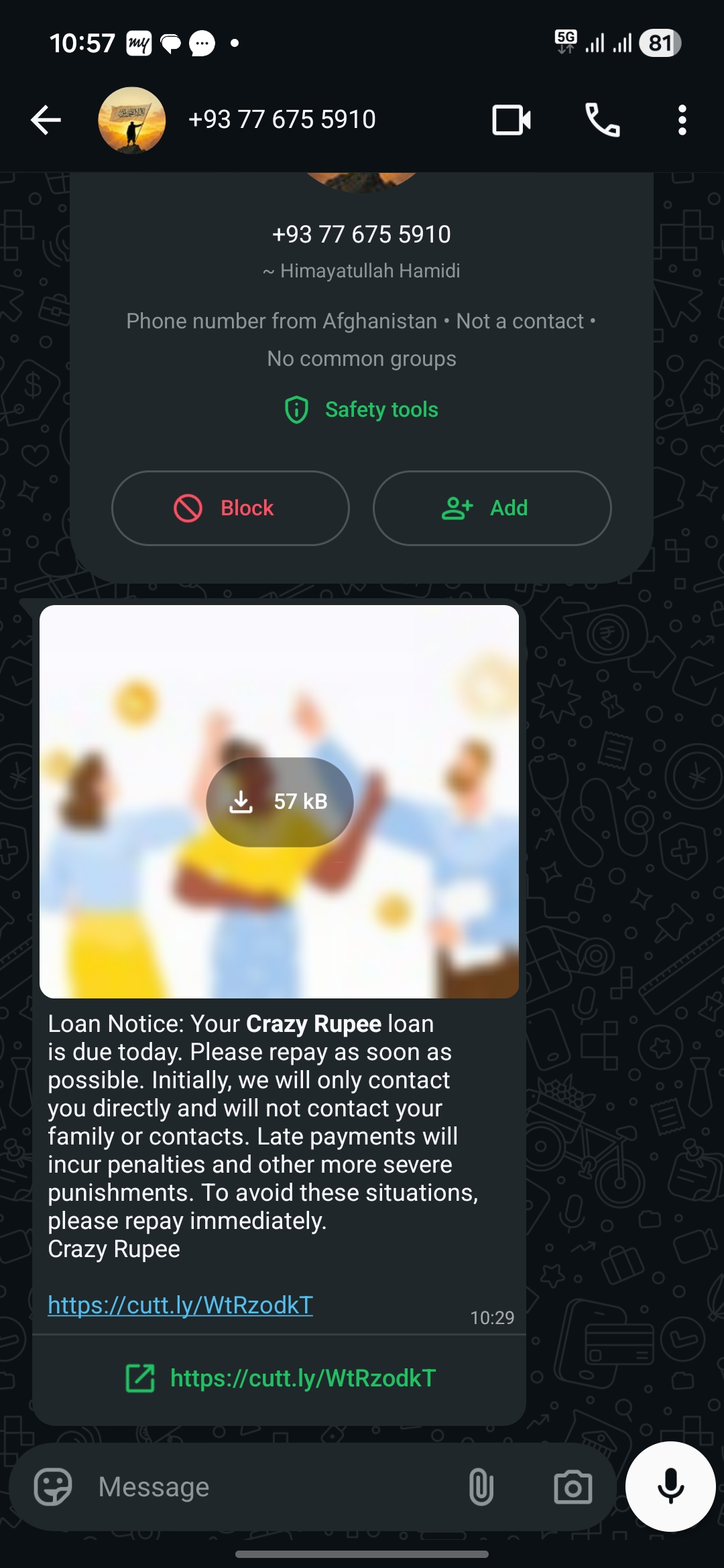Viewport: 724px width, 1568px height.
Task: Open the contact's profile picture in header
Action: 132,121
